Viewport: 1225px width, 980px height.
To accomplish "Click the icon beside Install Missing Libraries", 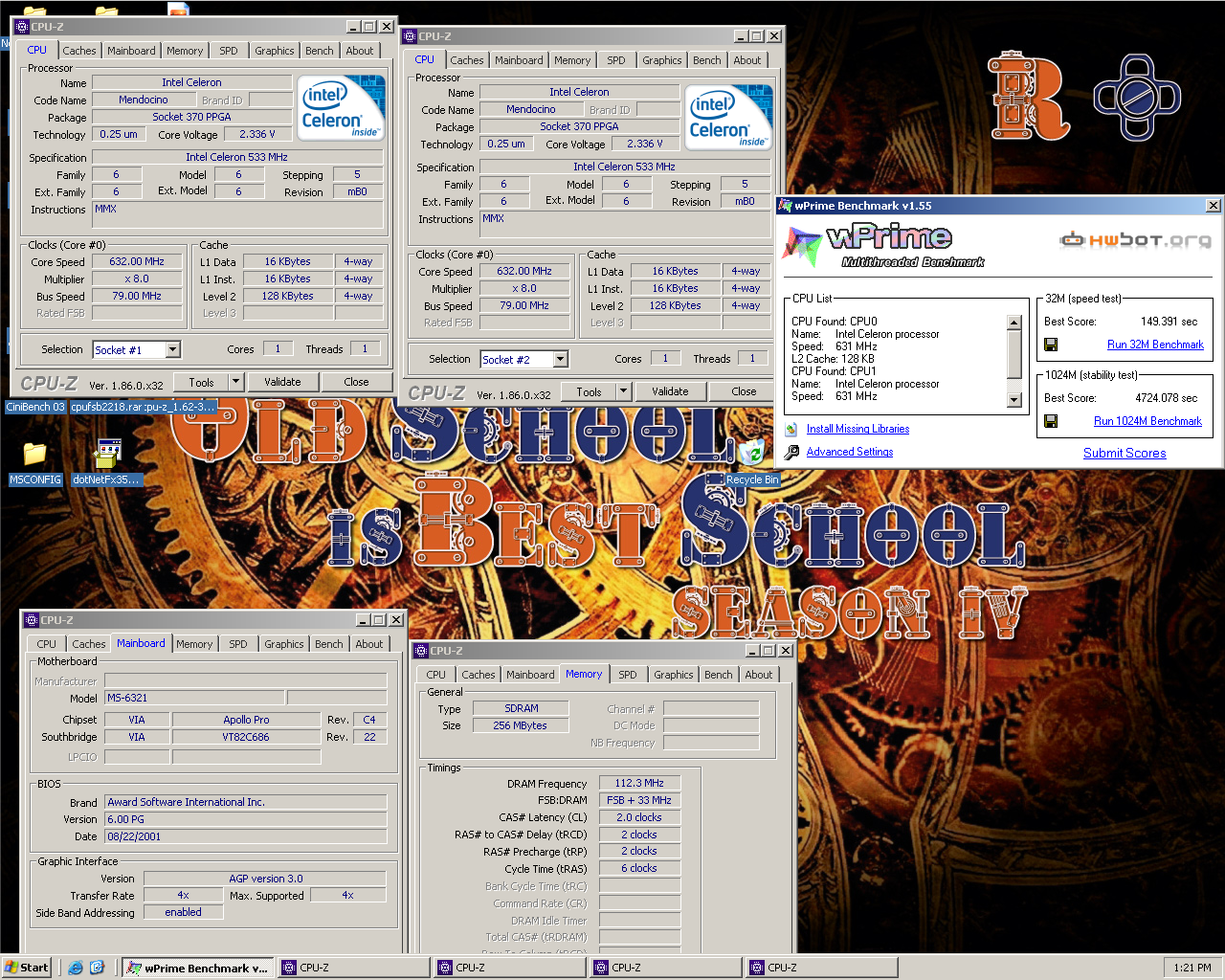I will click(x=791, y=430).
